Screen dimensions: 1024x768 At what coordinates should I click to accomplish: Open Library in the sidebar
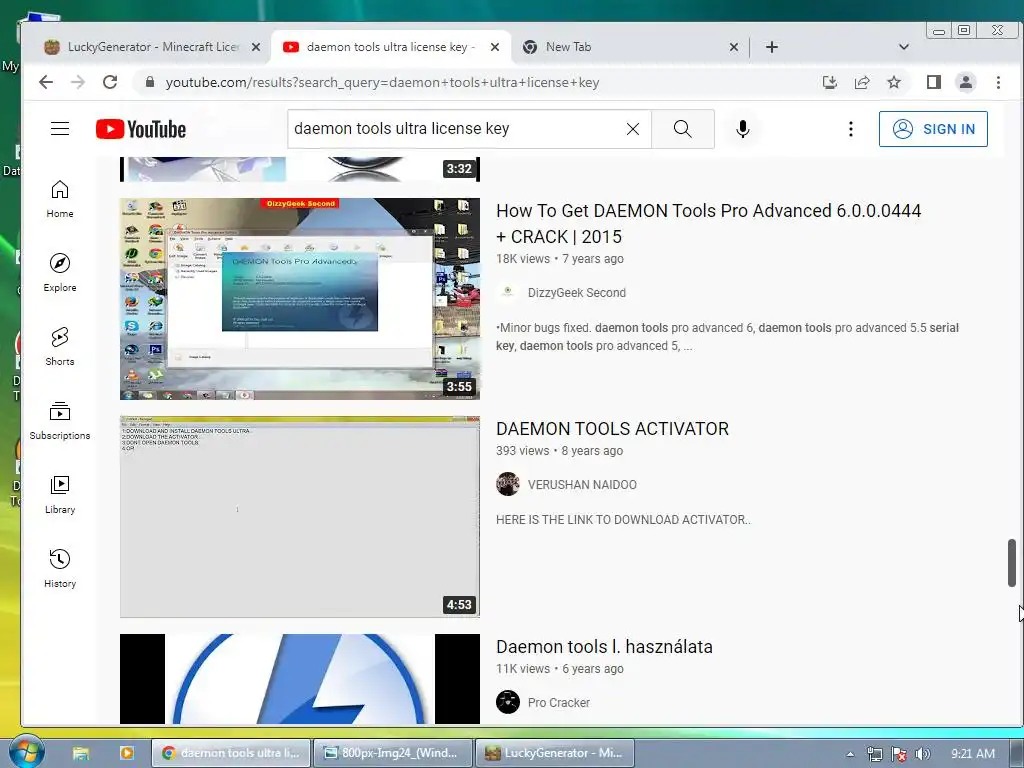[x=60, y=495]
